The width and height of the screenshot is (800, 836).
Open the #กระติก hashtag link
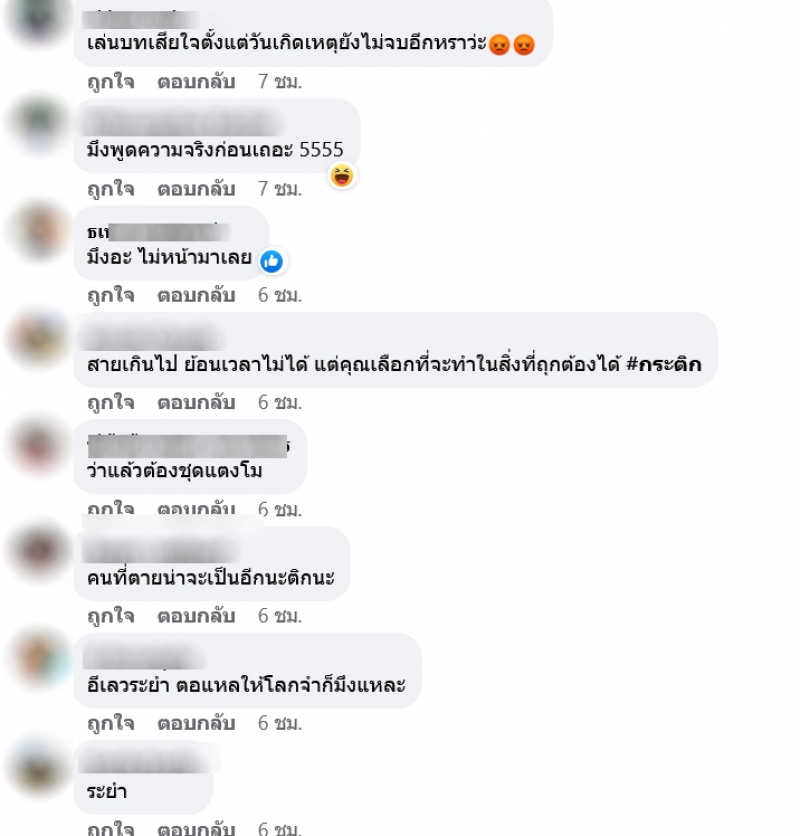pos(663,364)
